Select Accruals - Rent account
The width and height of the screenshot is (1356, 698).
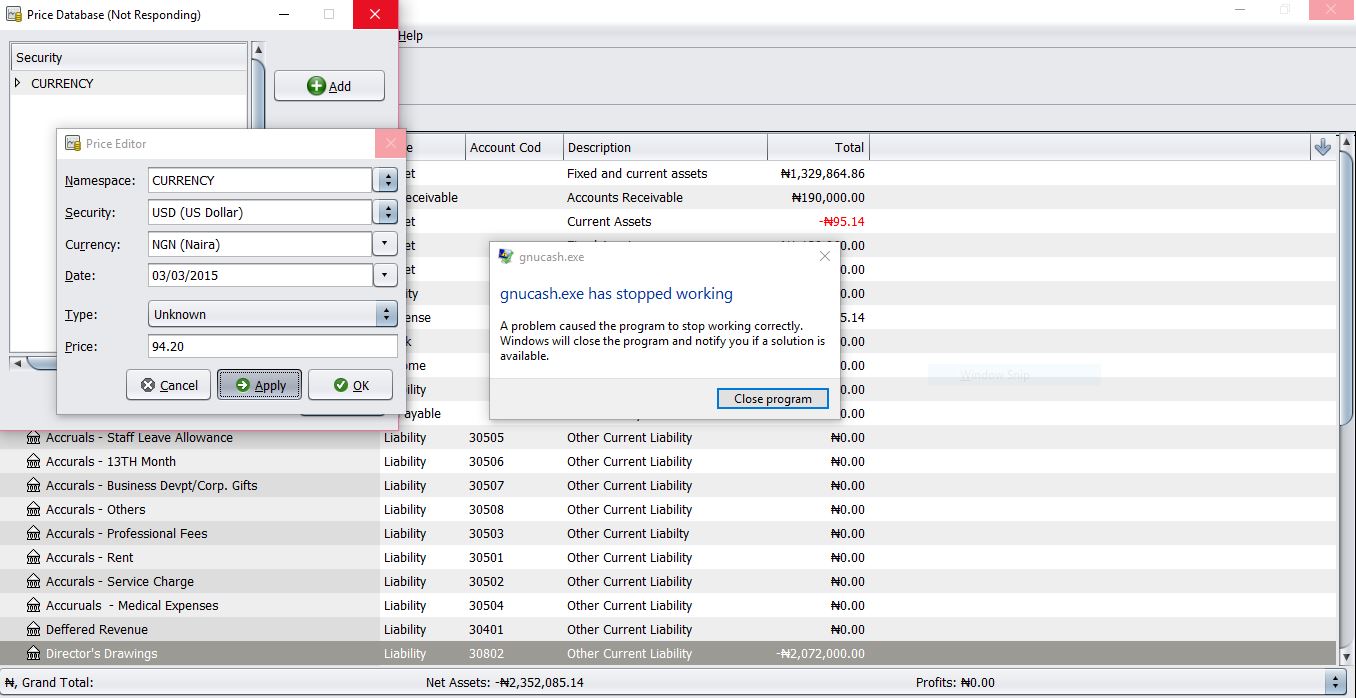(90, 558)
